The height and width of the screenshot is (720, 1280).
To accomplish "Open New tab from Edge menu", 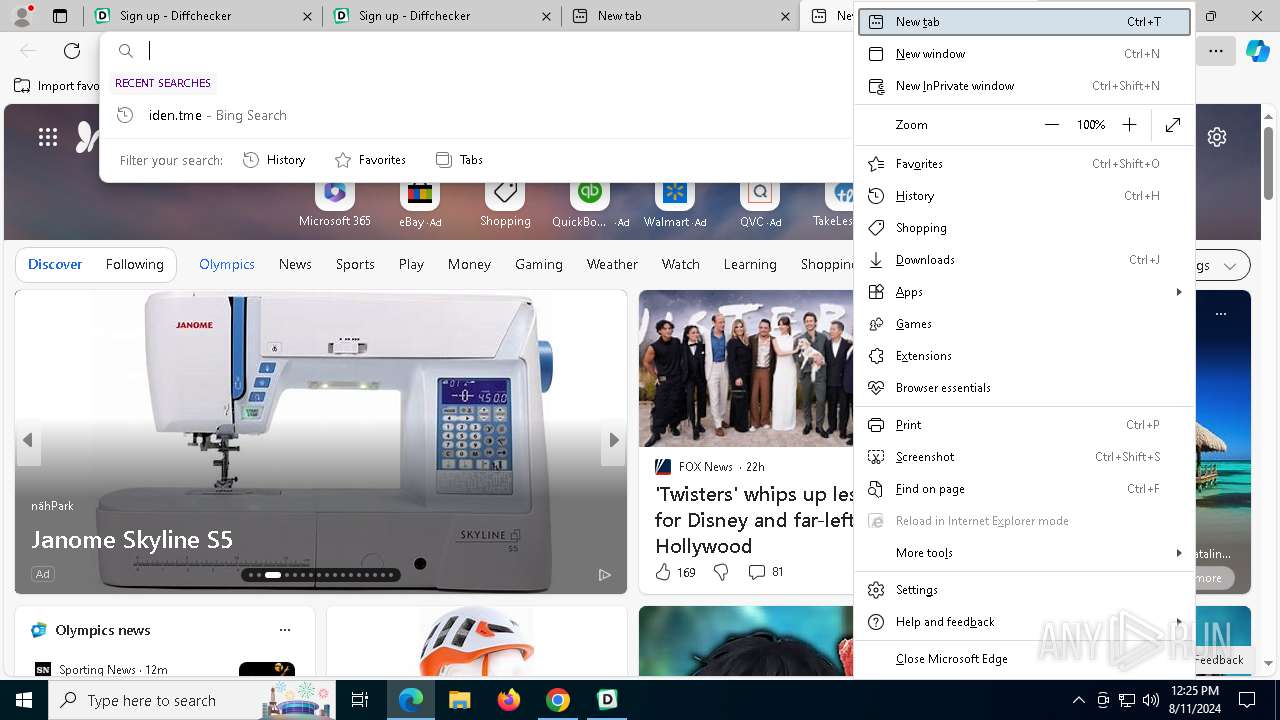I will coord(1025,22).
